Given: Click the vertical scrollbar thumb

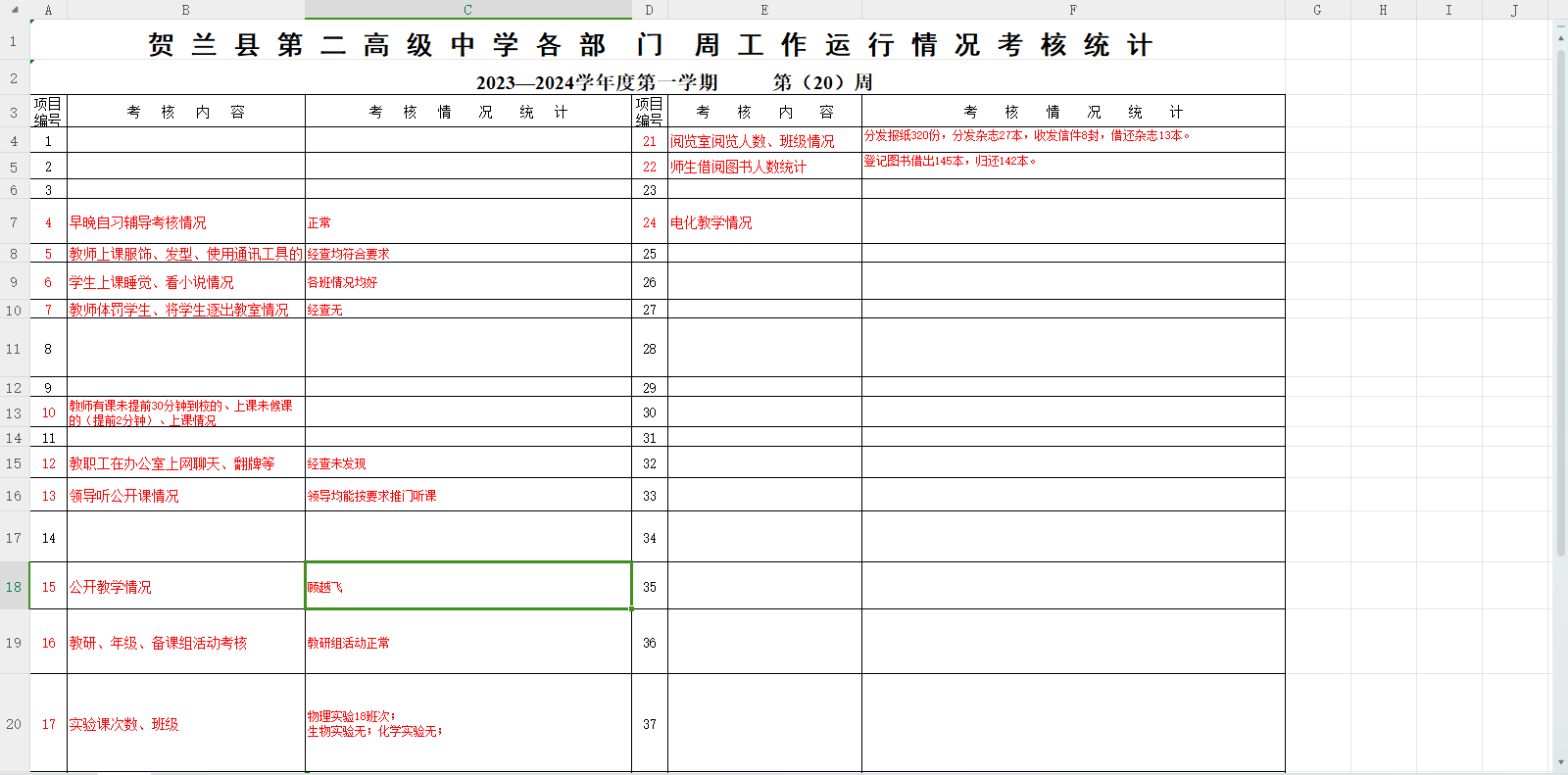Looking at the screenshot, I should (1560, 294).
